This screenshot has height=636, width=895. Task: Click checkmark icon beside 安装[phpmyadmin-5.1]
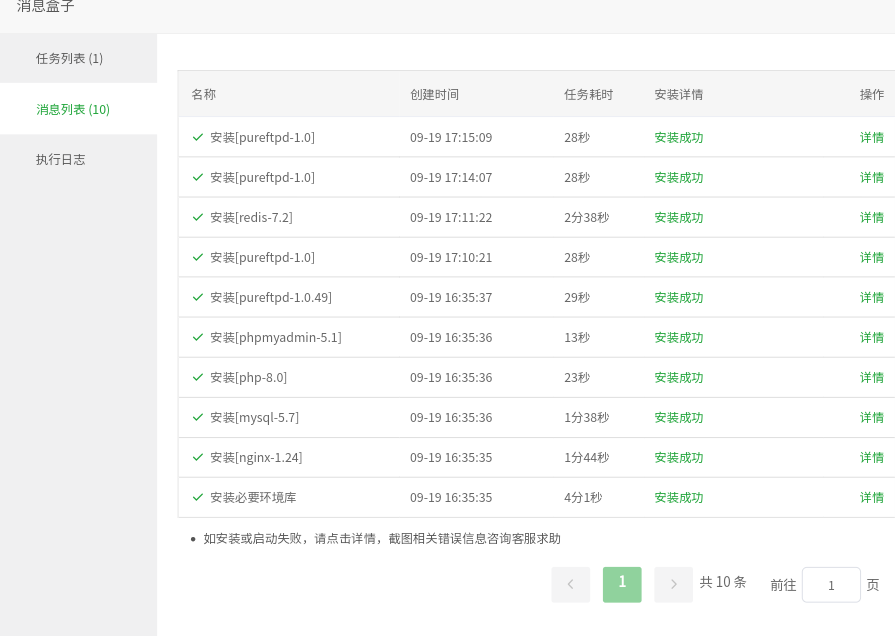tap(198, 337)
